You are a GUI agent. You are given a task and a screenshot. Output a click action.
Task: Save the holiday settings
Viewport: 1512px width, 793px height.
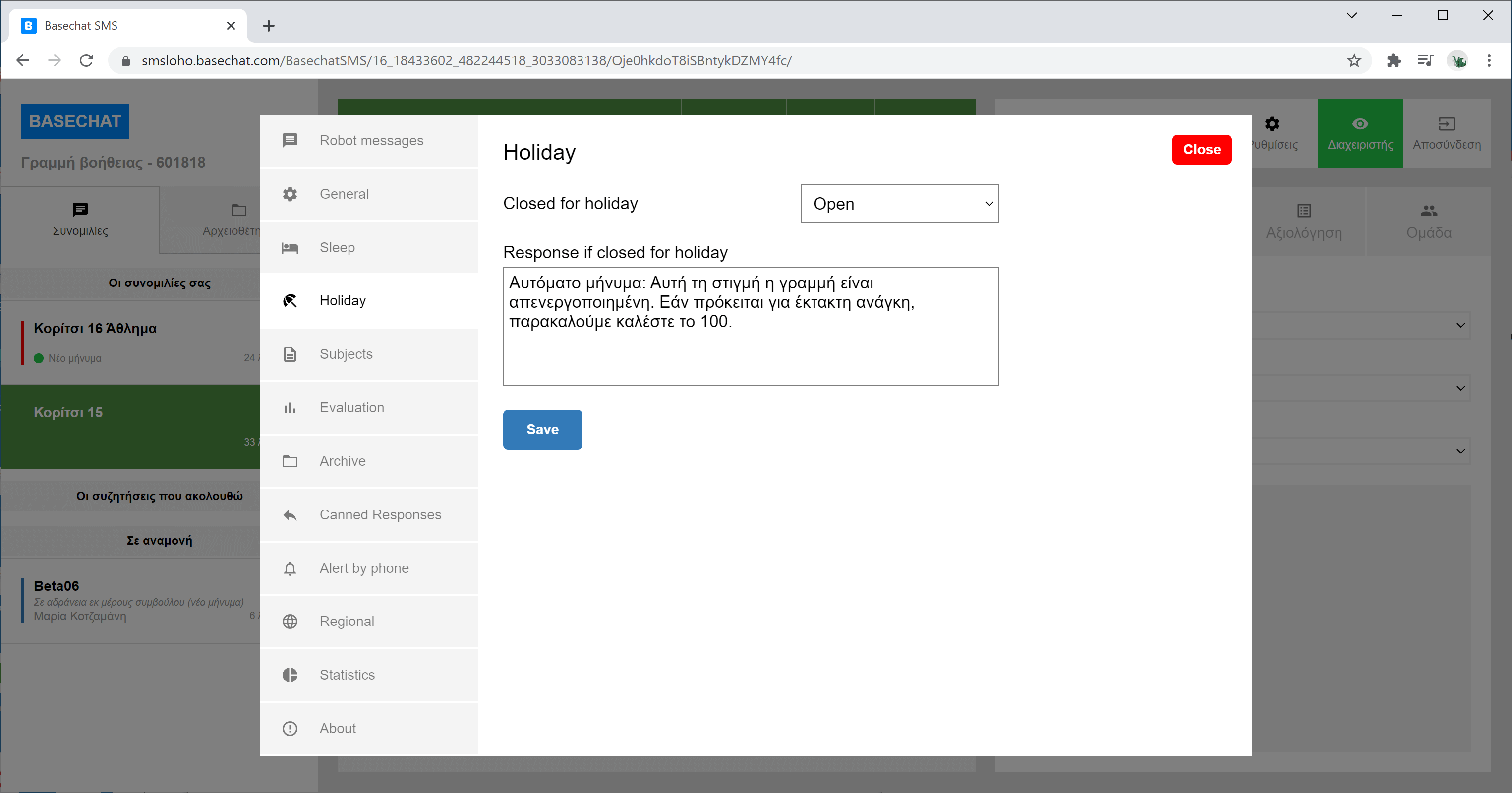(542, 430)
